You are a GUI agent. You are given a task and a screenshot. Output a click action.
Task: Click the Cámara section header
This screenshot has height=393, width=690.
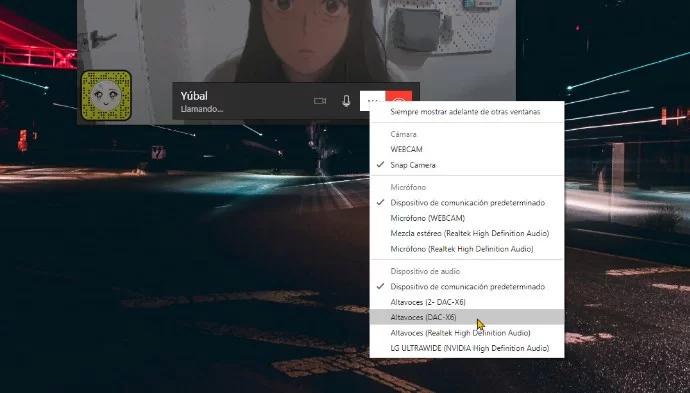pyautogui.click(x=404, y=134)
